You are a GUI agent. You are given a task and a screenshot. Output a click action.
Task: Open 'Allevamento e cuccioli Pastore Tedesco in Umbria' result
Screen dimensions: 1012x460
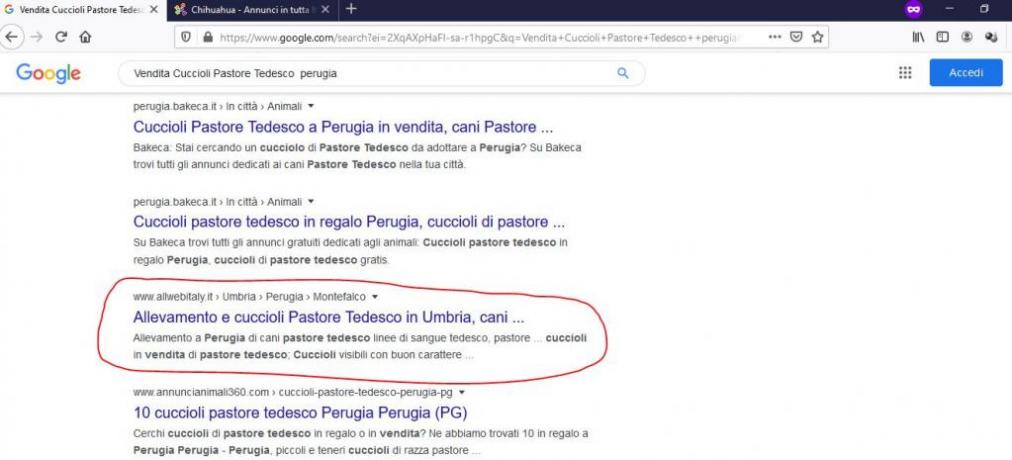329,317
